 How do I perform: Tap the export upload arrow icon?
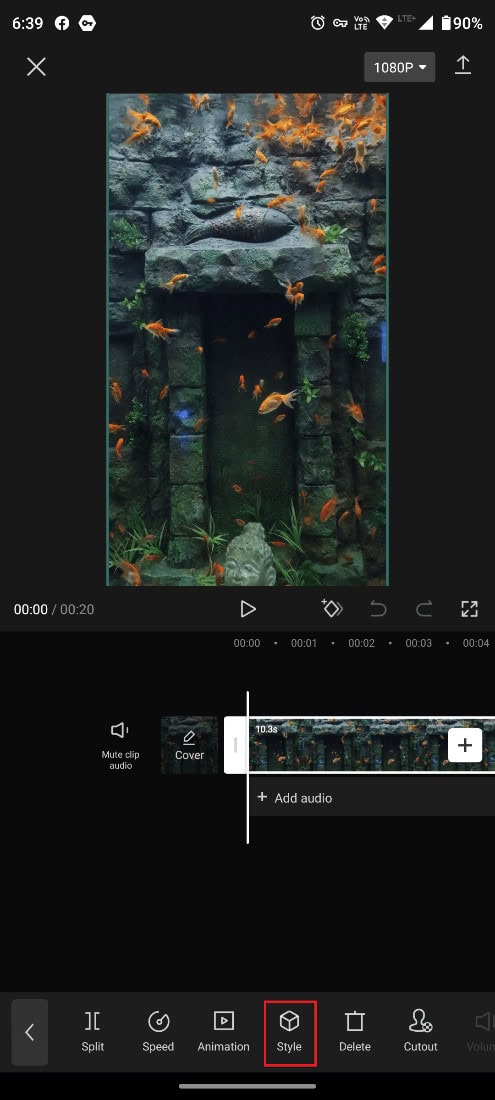(x=463, y=66)
